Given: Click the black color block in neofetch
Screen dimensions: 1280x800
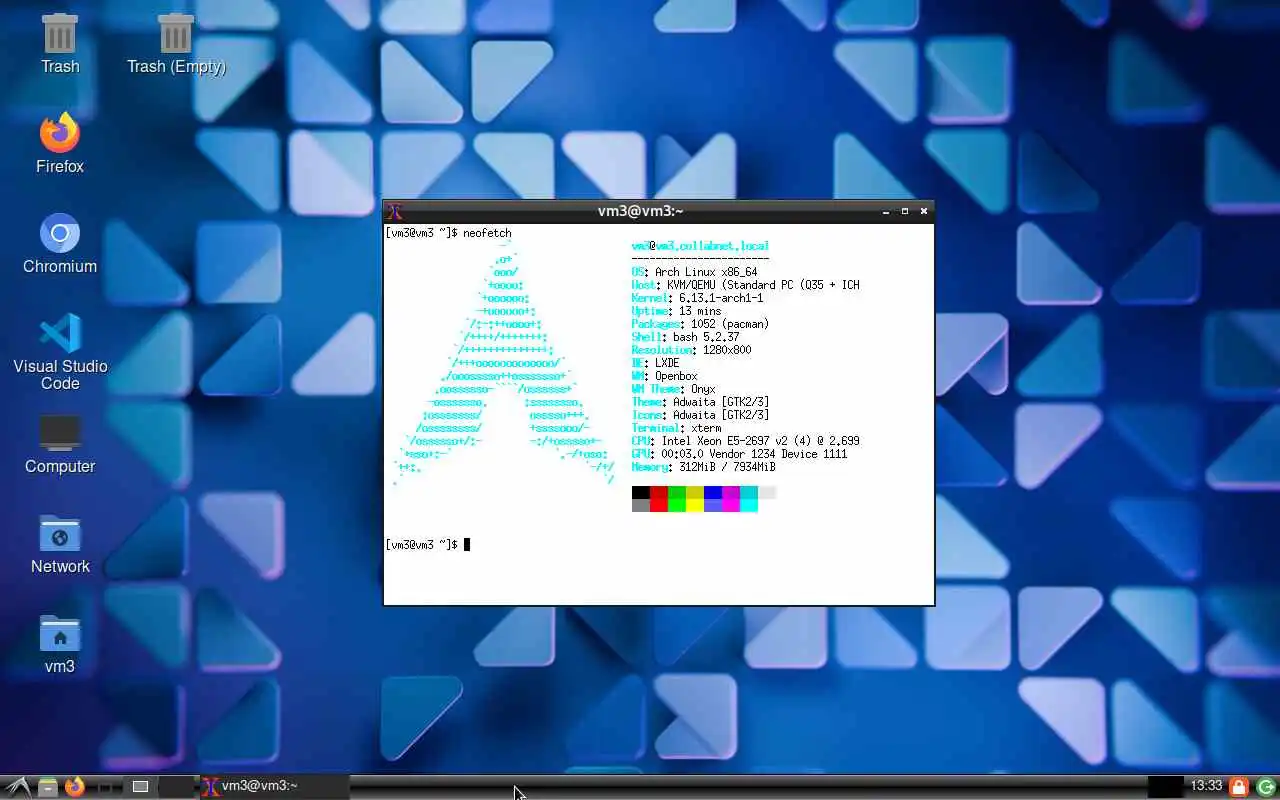Looking at the screenshot, I should point(641,493).
